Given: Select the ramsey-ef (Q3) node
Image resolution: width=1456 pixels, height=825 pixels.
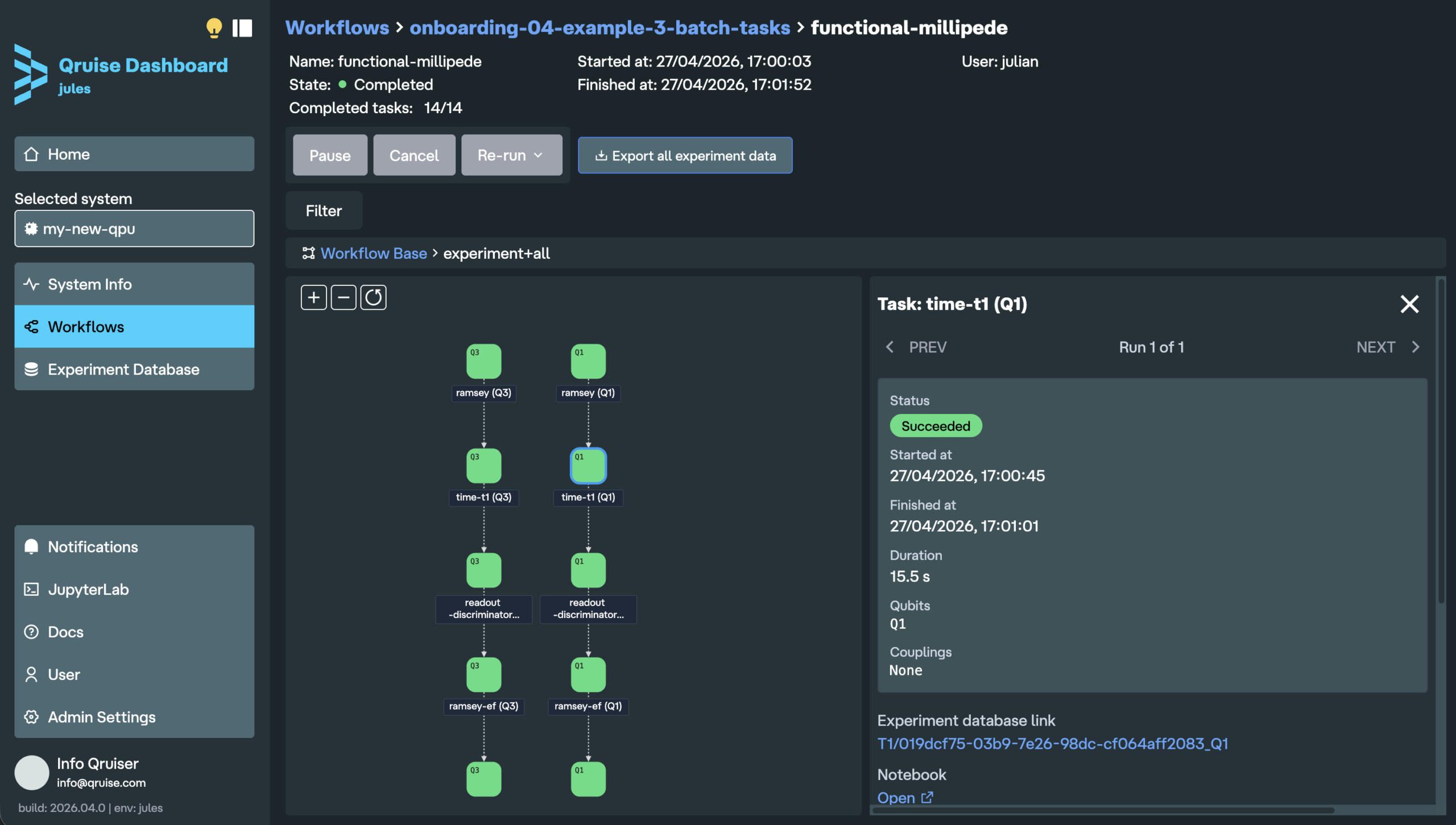Looking at the screenshot, I should click(x=484, y=674).
